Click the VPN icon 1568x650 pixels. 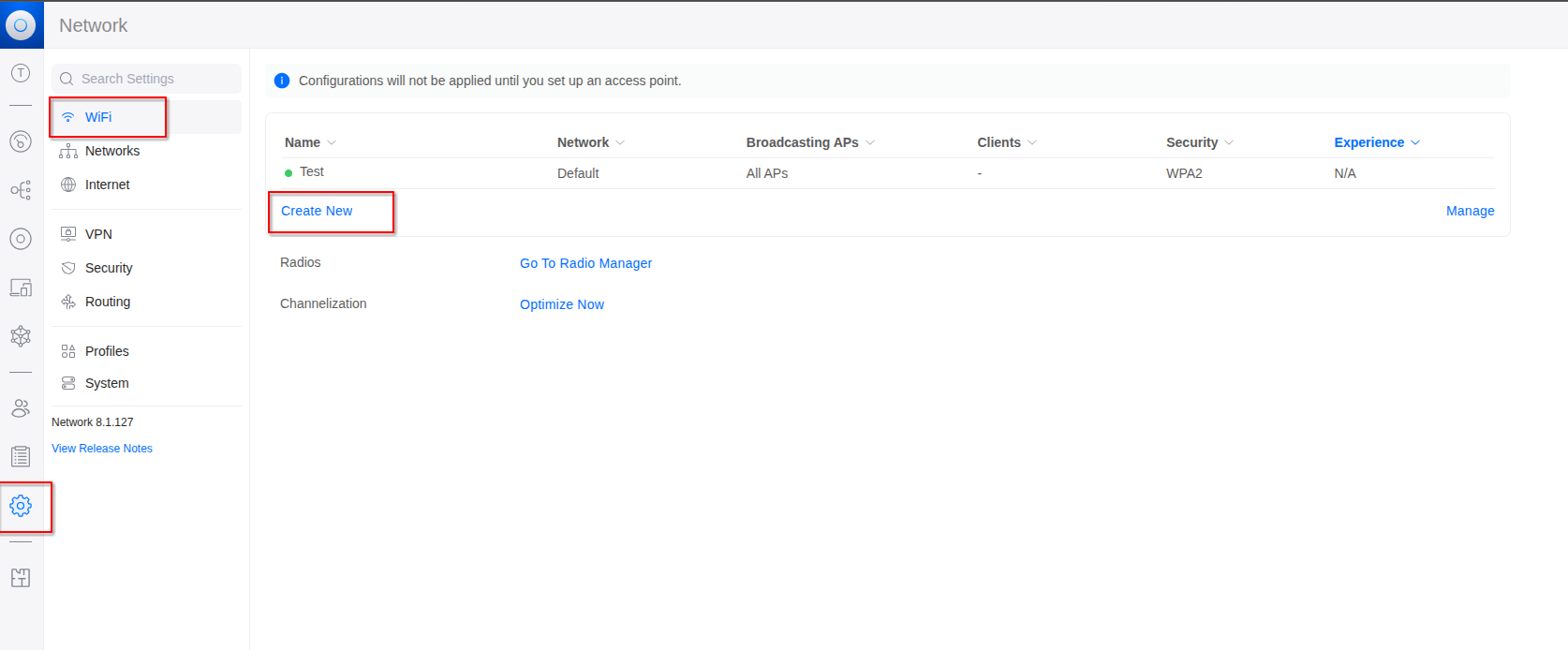coord(68,234)
